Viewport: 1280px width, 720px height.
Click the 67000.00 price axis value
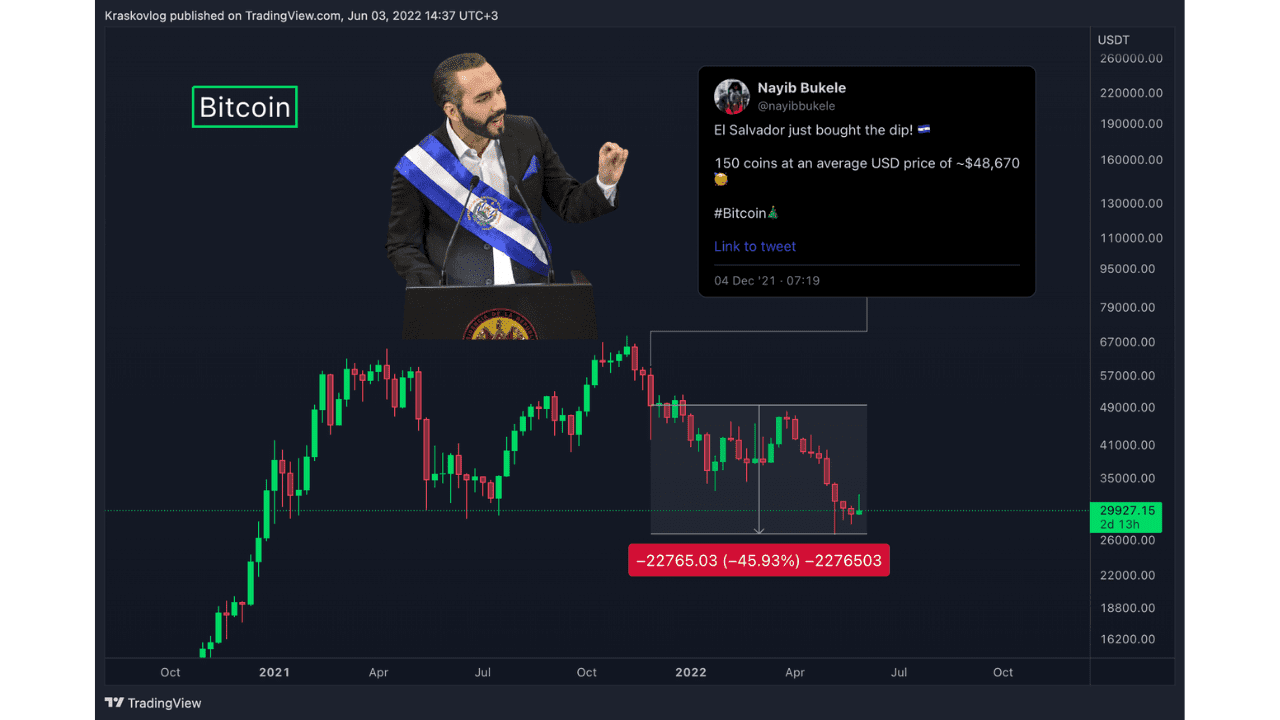point(1130,342)
